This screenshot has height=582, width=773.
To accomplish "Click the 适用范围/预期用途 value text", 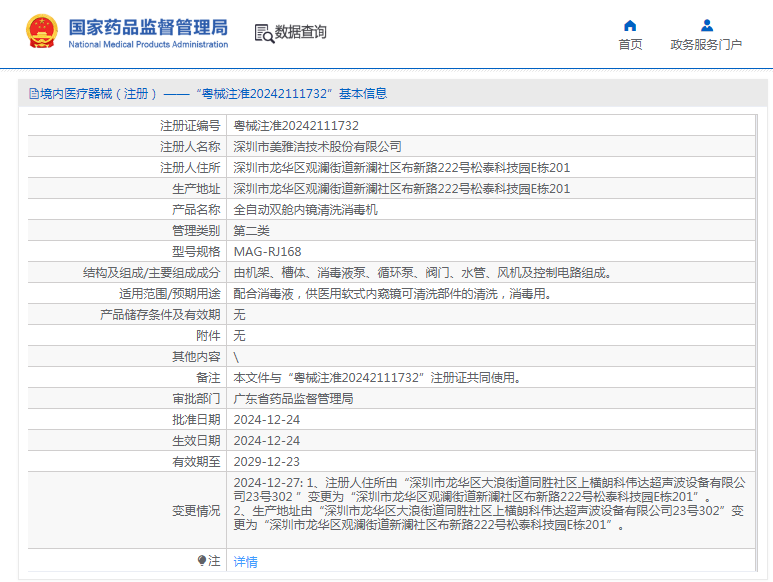I will click(392, 294).
